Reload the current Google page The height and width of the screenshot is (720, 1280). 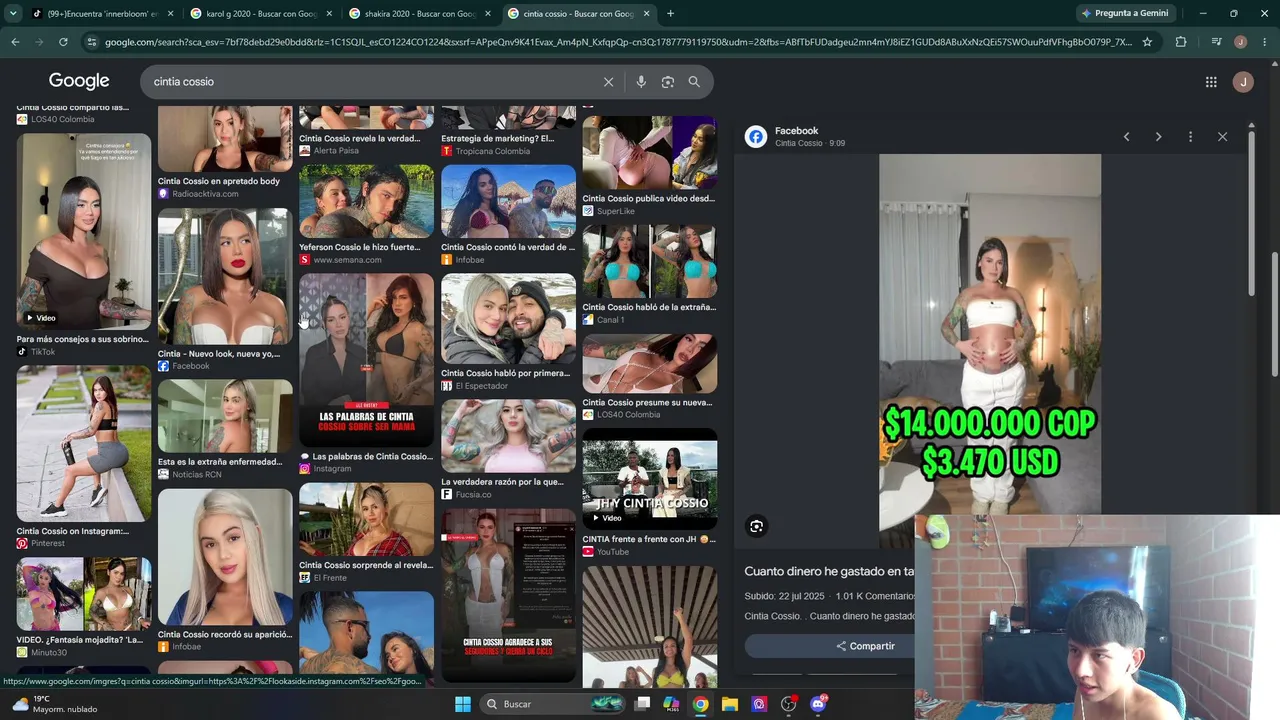[x=63, y=42]
